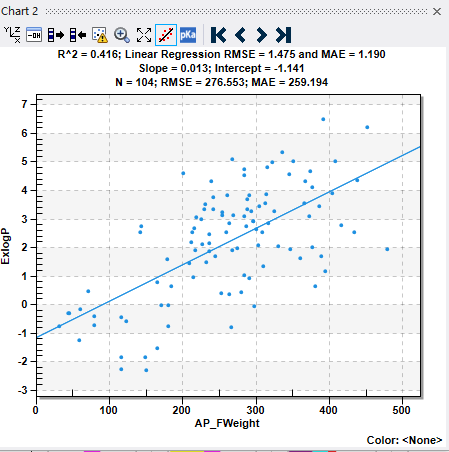Click the AP_FWeight x-axis label
This screenshot has width=449, height=452.
pos(227,423)
